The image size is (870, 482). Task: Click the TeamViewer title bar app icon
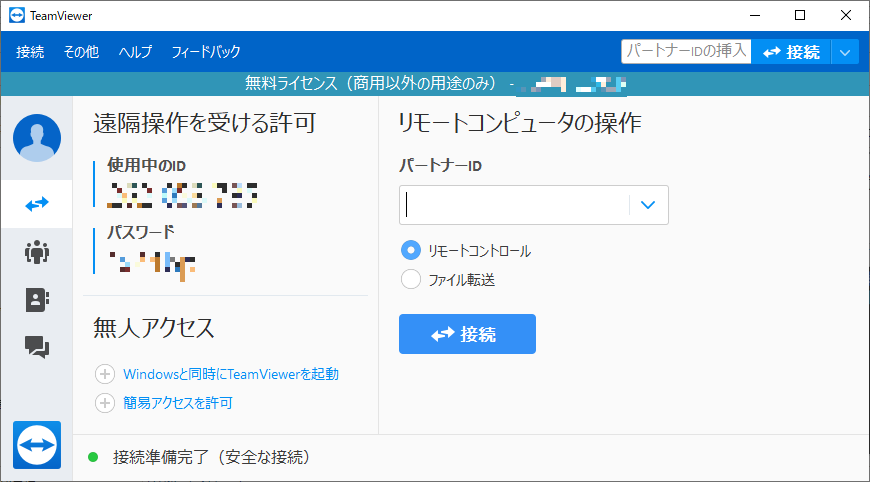(x=17, y=16)
